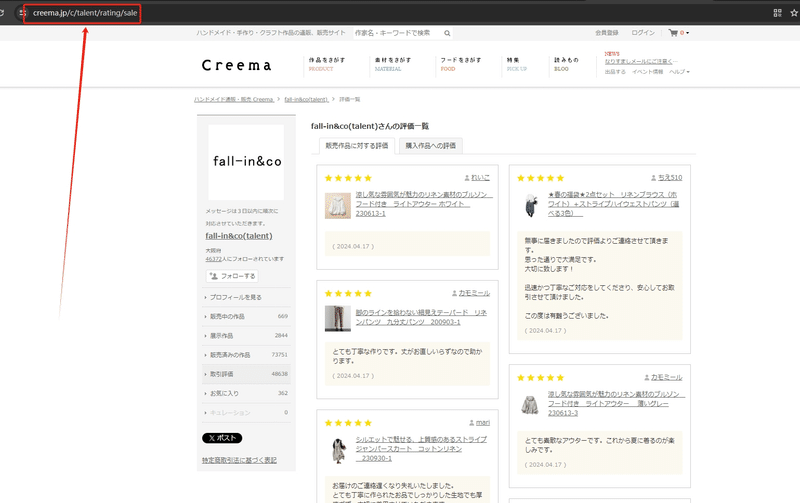Click the five-star rating on れいこ's review
The width and height of the screenshot is (800, 503).
(x=348, y=178)
